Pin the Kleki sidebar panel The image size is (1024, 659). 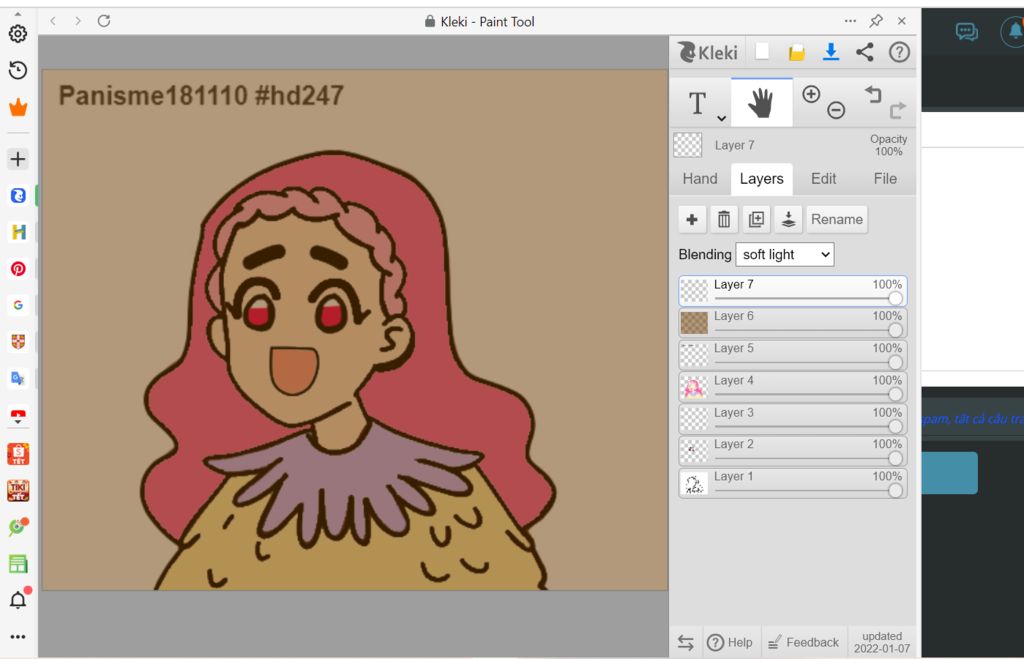tap(876, 21)
